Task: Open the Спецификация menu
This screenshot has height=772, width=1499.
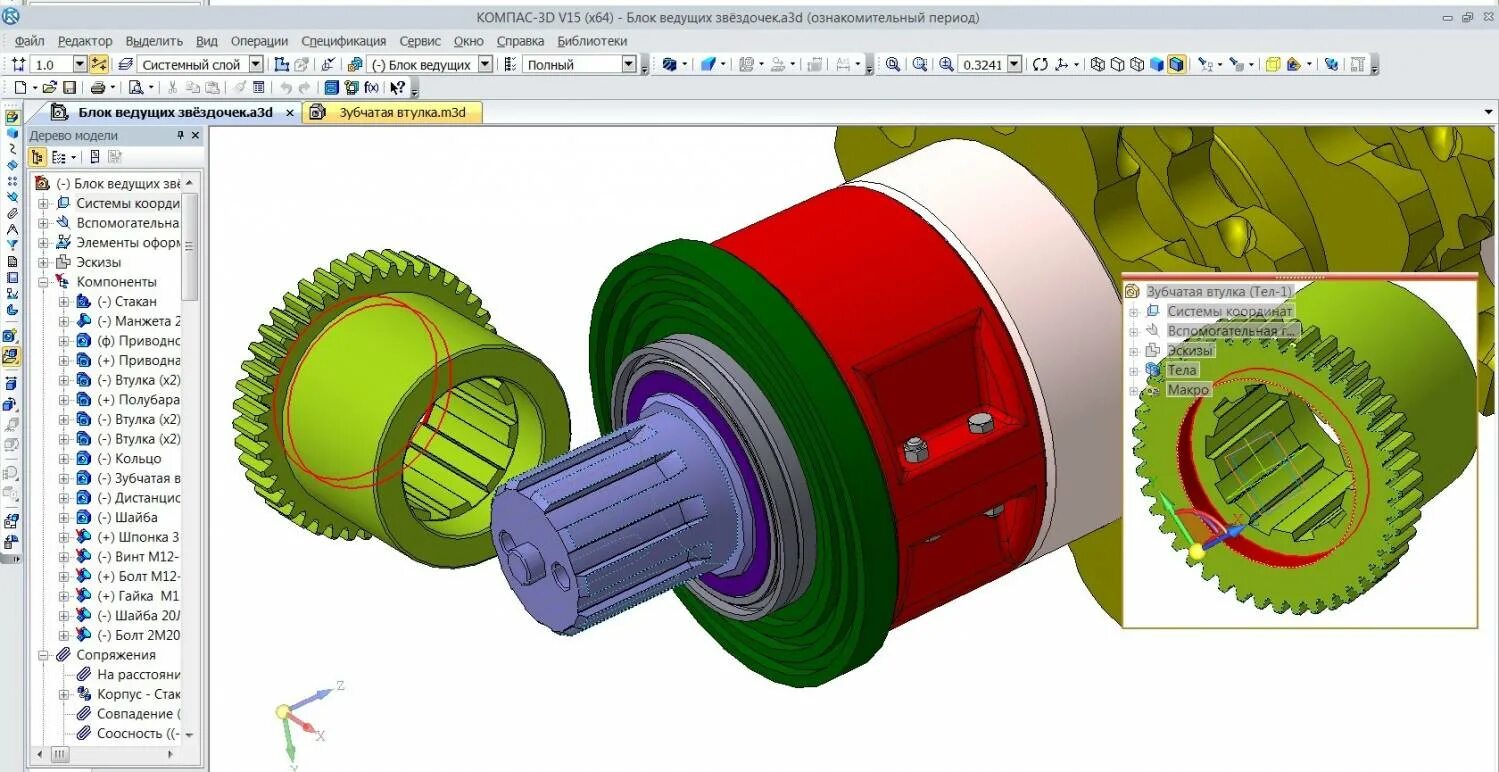Action: coord(343,41)
